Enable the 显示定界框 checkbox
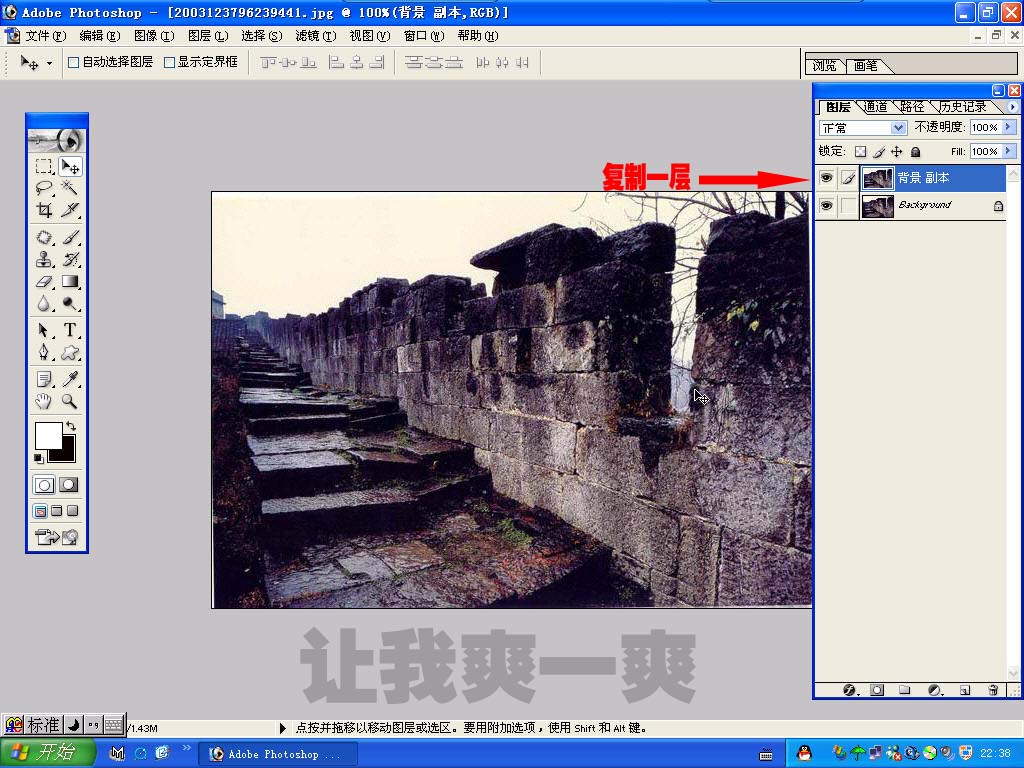 point(169,62)
